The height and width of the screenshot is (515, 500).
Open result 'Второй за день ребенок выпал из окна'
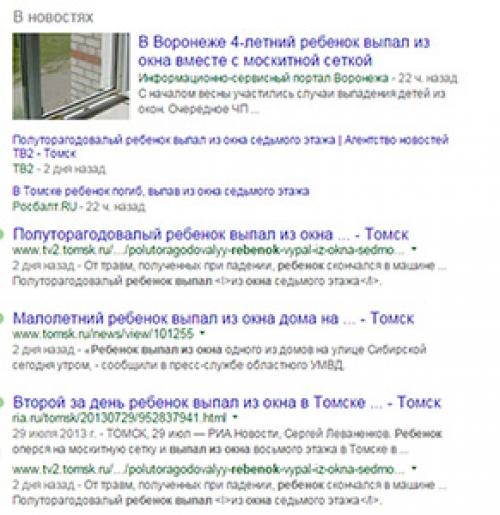227,402
